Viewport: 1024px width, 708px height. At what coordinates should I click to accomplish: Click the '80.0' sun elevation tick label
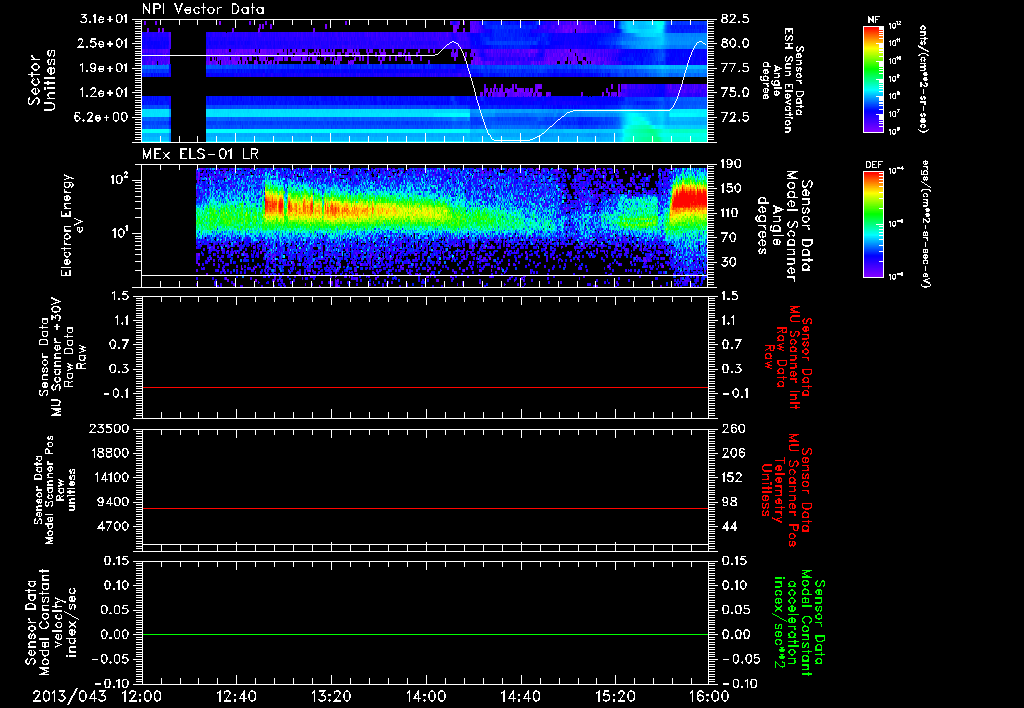pos(735,43)
